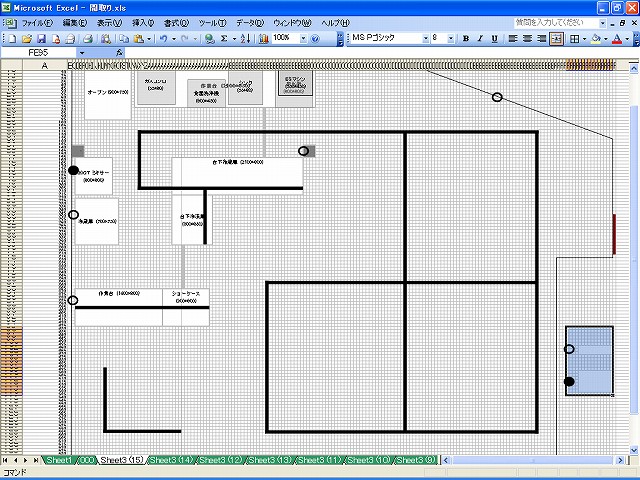Click the Insert Function fx icon
640x480 pixels.
(x=119, y=52)
